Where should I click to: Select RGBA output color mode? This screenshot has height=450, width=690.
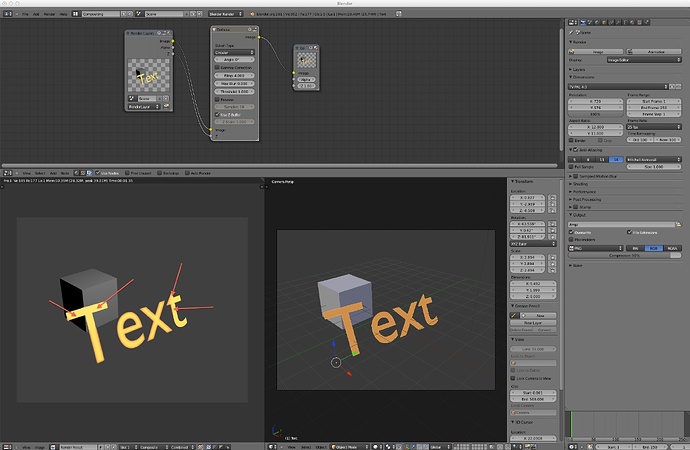click(672, 249)
